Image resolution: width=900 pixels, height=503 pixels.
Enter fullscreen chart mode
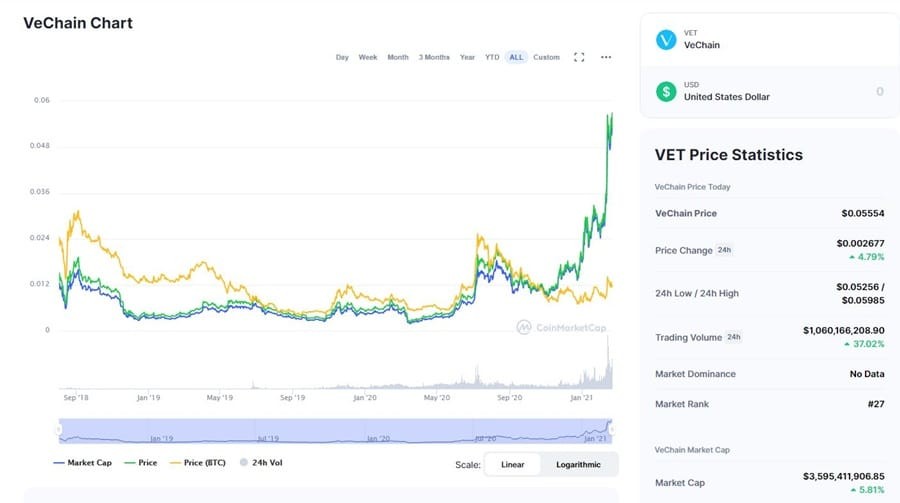click(x=579, y=58)
